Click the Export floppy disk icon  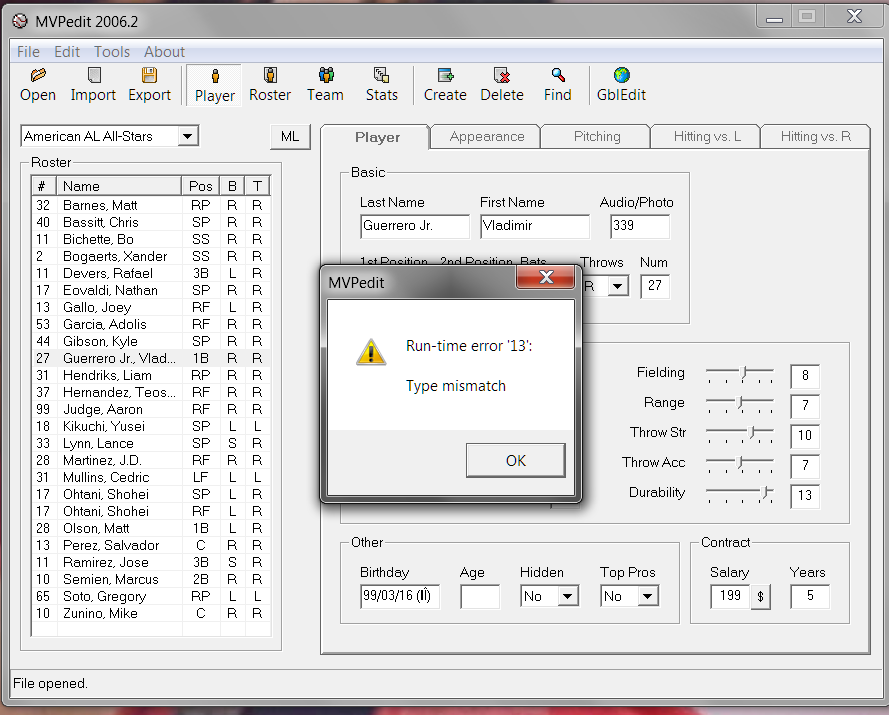(149, 75)
